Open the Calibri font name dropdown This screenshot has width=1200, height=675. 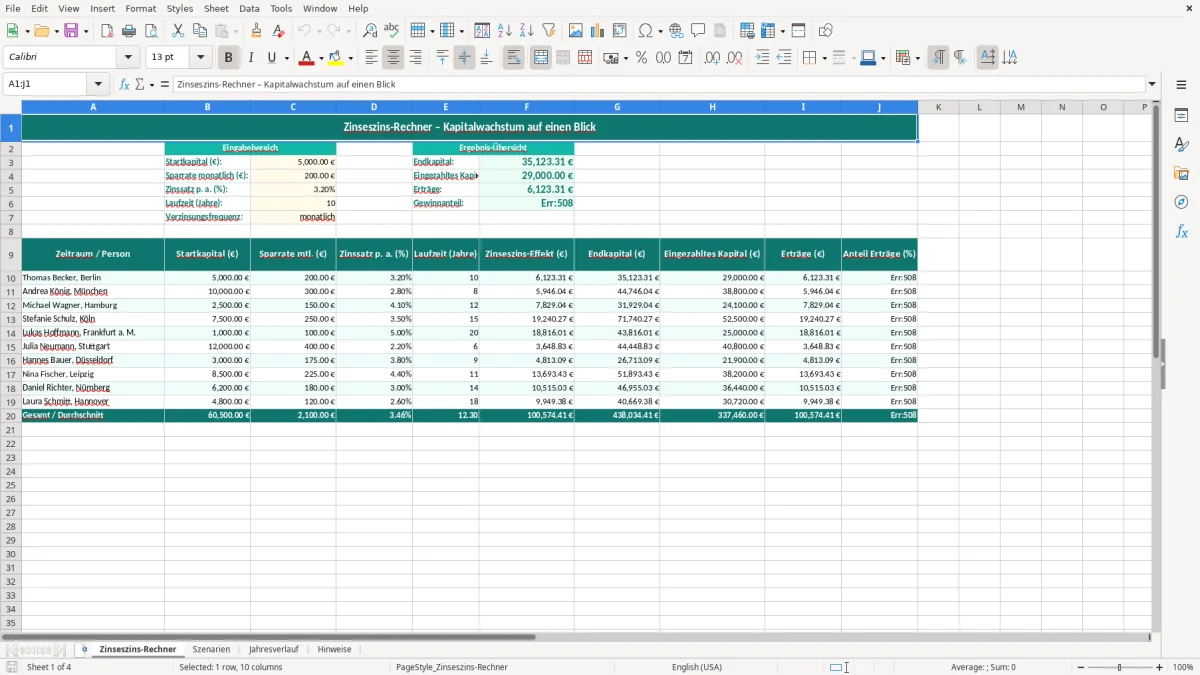click(128, 58)
